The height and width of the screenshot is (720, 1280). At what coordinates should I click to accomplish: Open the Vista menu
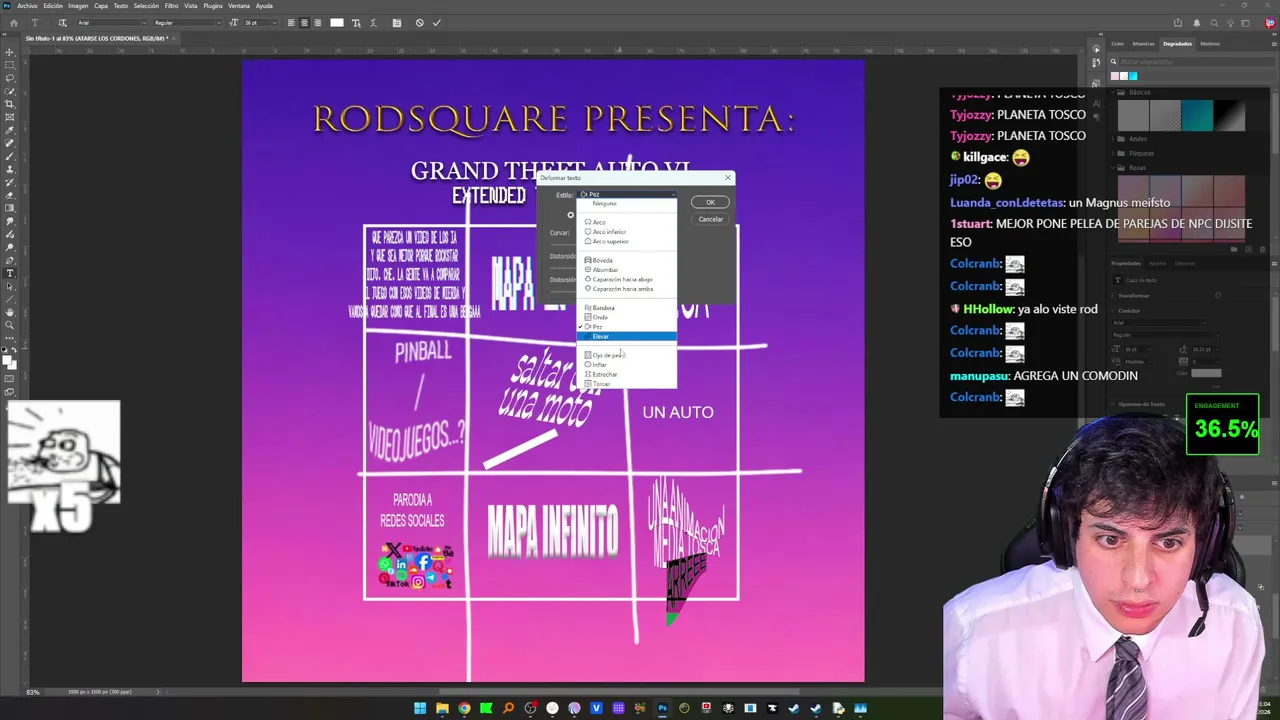coord(191,6)
